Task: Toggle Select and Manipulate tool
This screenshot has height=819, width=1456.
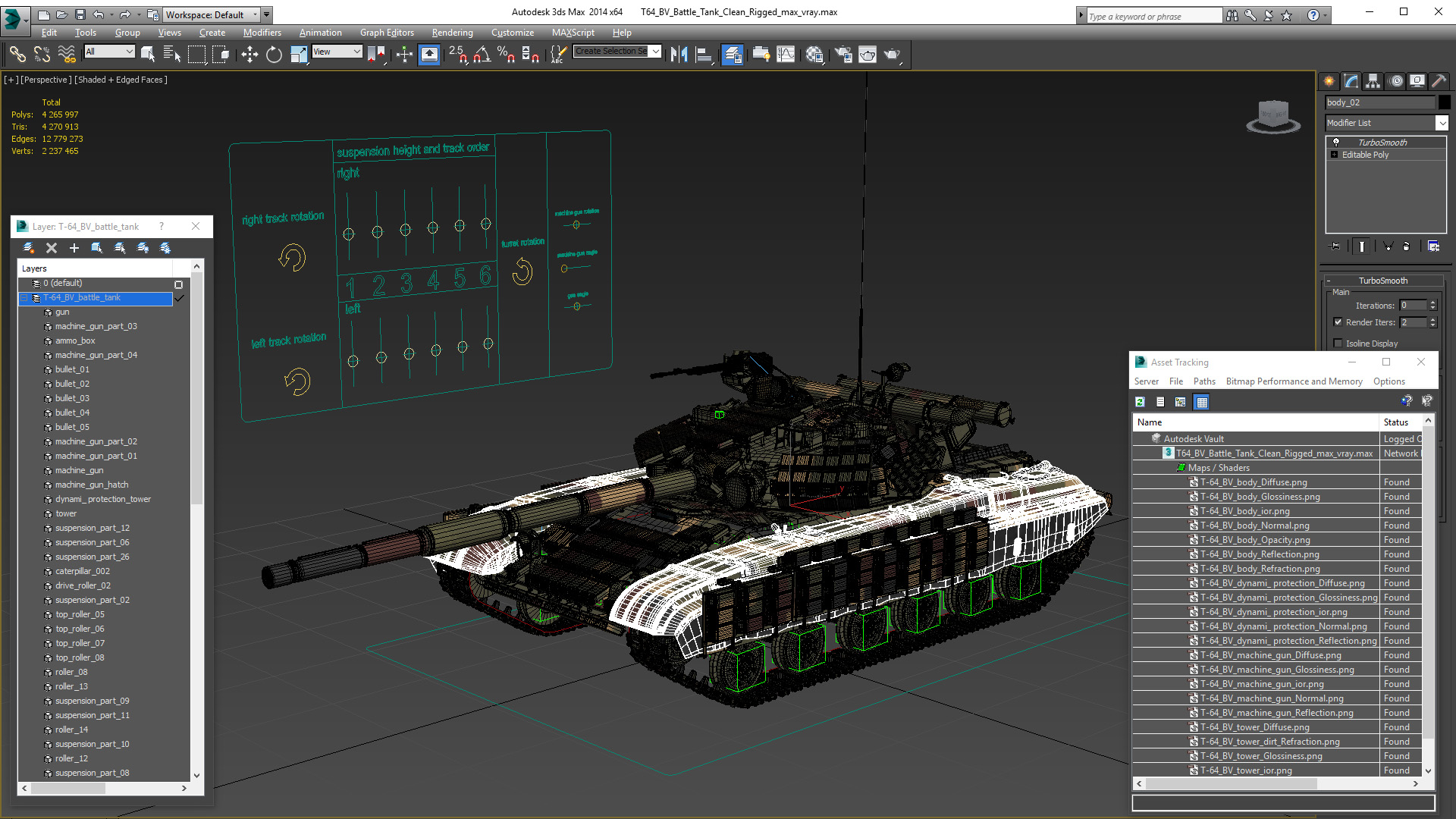Action: point(404,54)
